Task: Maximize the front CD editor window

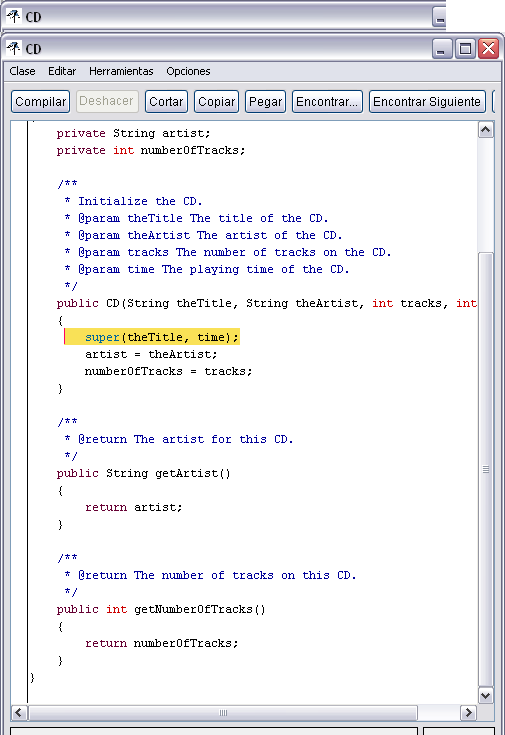Action: (465, 49)
